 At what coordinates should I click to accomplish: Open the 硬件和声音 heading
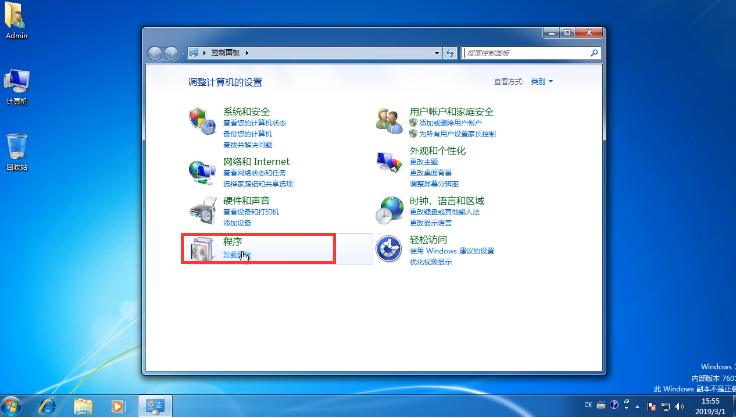(x=246, y=201)
